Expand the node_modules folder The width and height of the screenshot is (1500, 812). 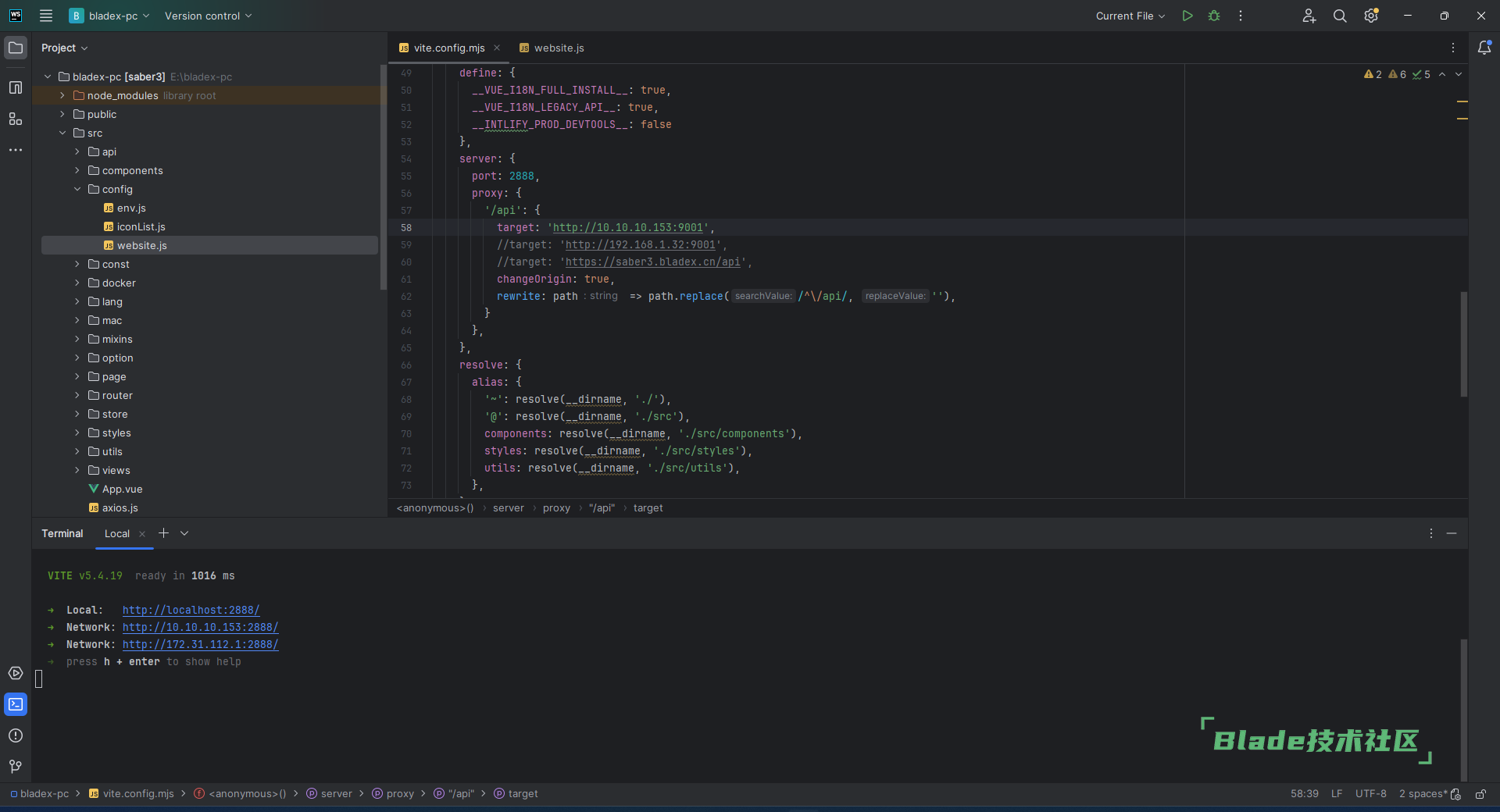62,95
